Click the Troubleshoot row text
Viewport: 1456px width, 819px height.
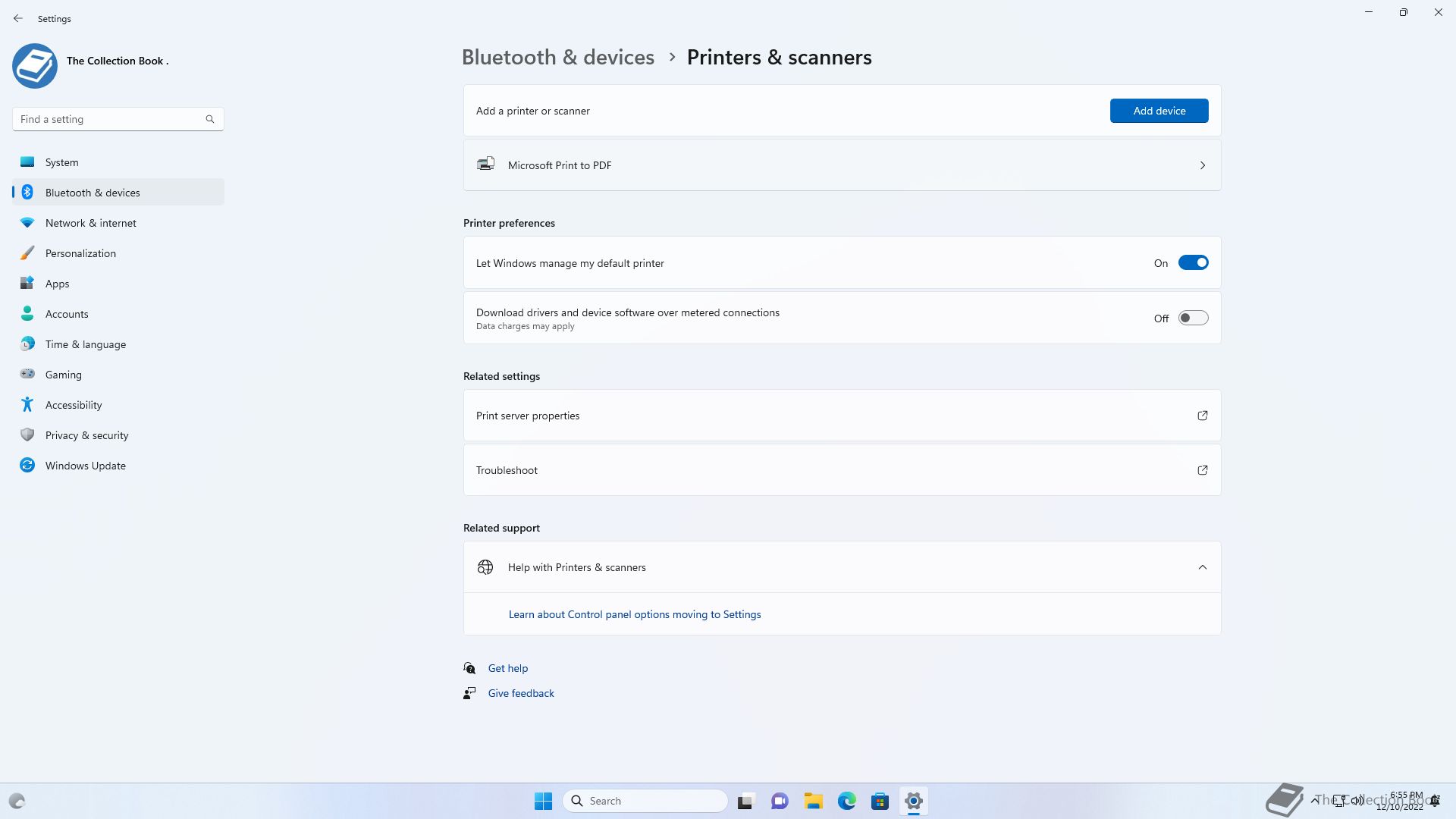507,470
